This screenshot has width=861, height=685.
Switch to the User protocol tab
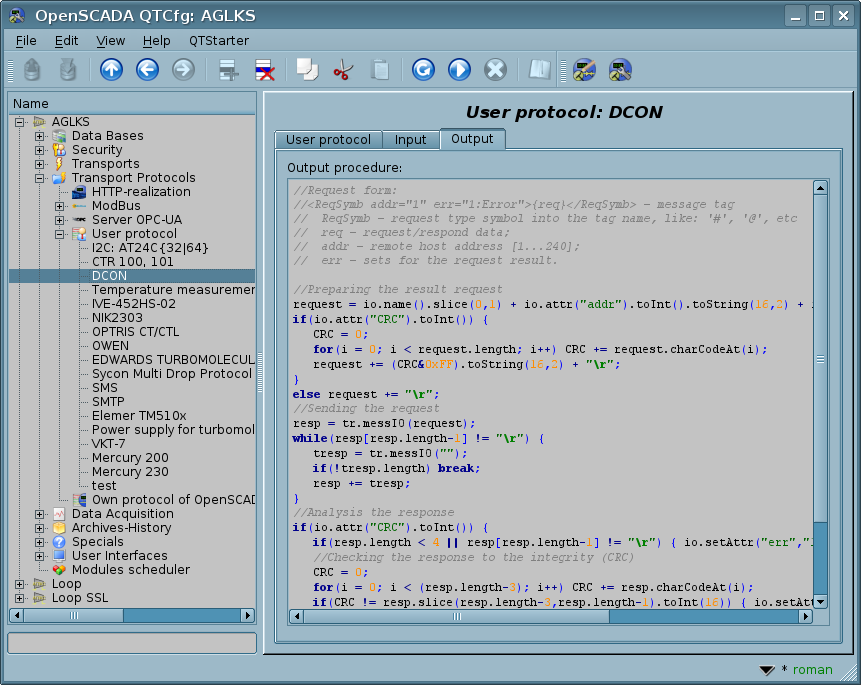pyautogui.click(x=328, y=140)
